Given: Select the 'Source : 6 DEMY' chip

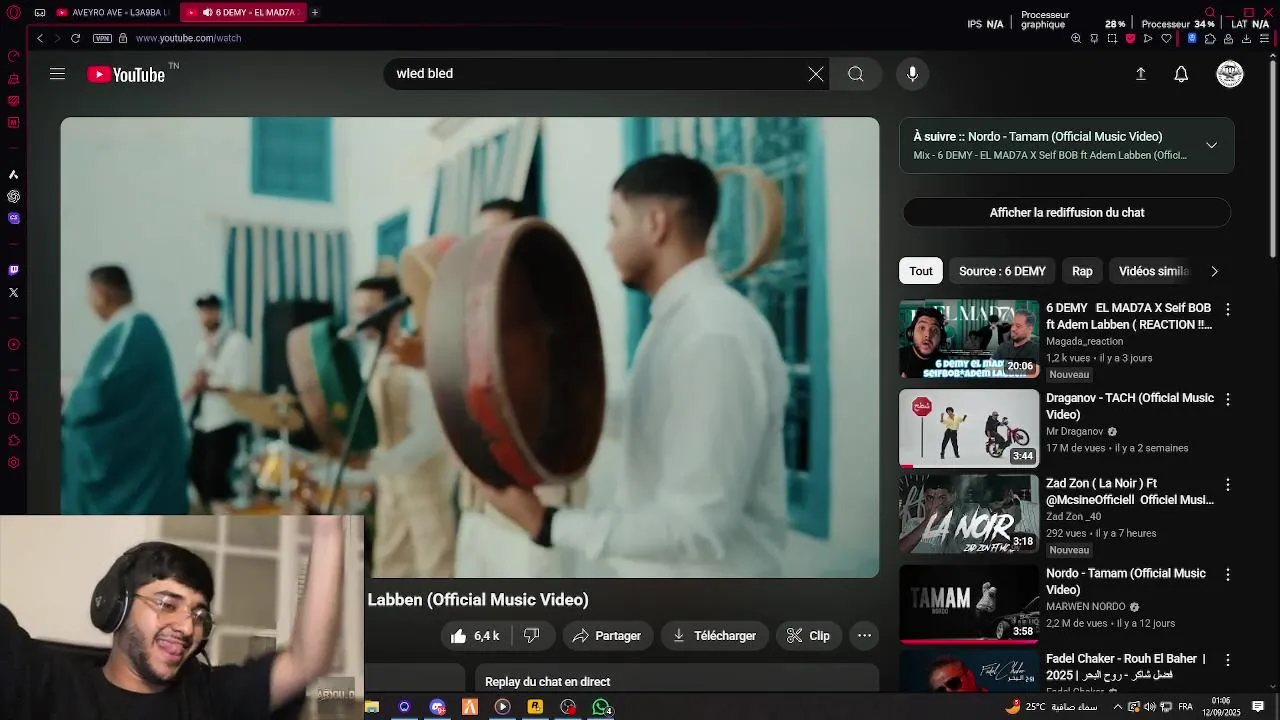Looking at the screenshot, I should point(1002,271).
